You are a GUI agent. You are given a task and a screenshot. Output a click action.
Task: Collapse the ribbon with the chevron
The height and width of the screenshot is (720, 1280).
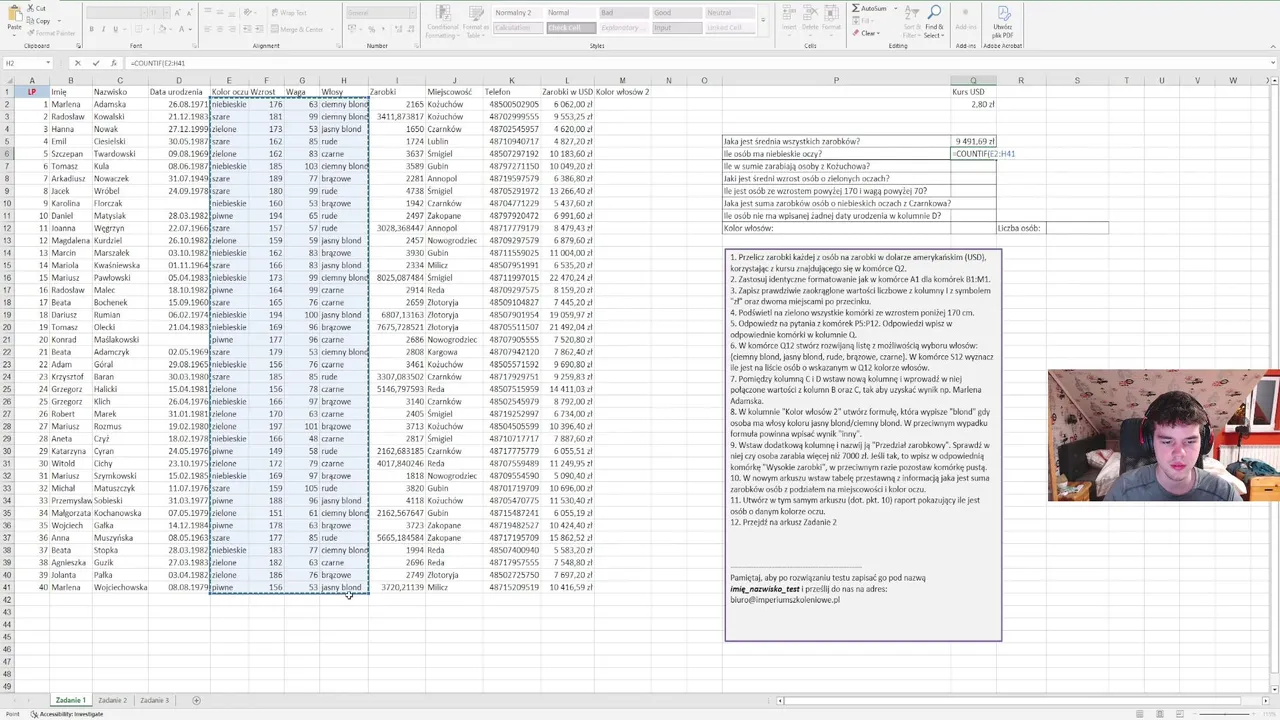(x=1272, y=45)
